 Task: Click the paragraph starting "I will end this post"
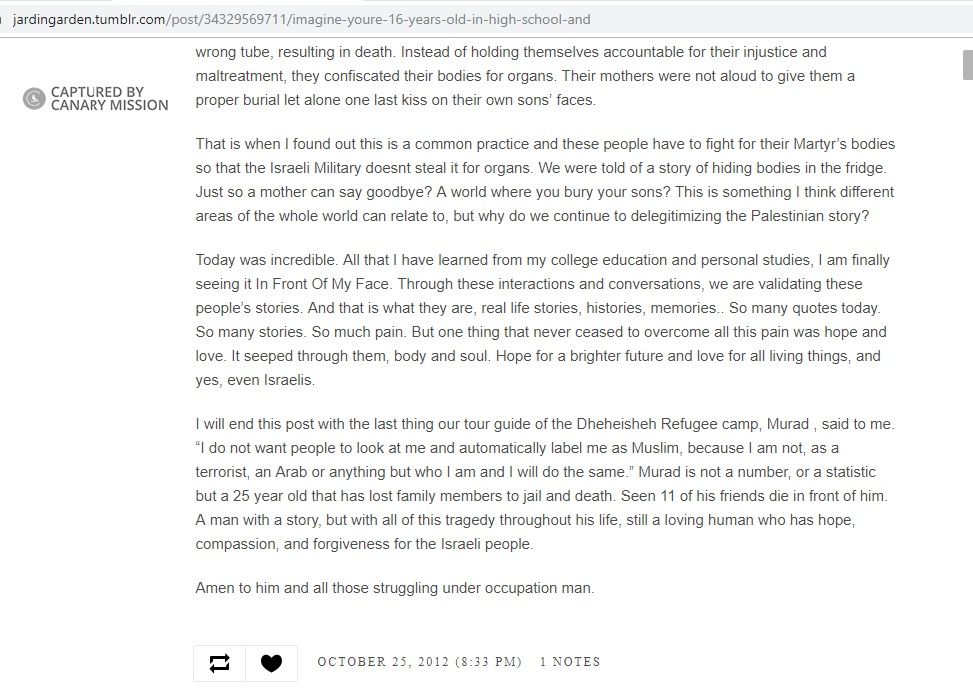tap(545, 484)
